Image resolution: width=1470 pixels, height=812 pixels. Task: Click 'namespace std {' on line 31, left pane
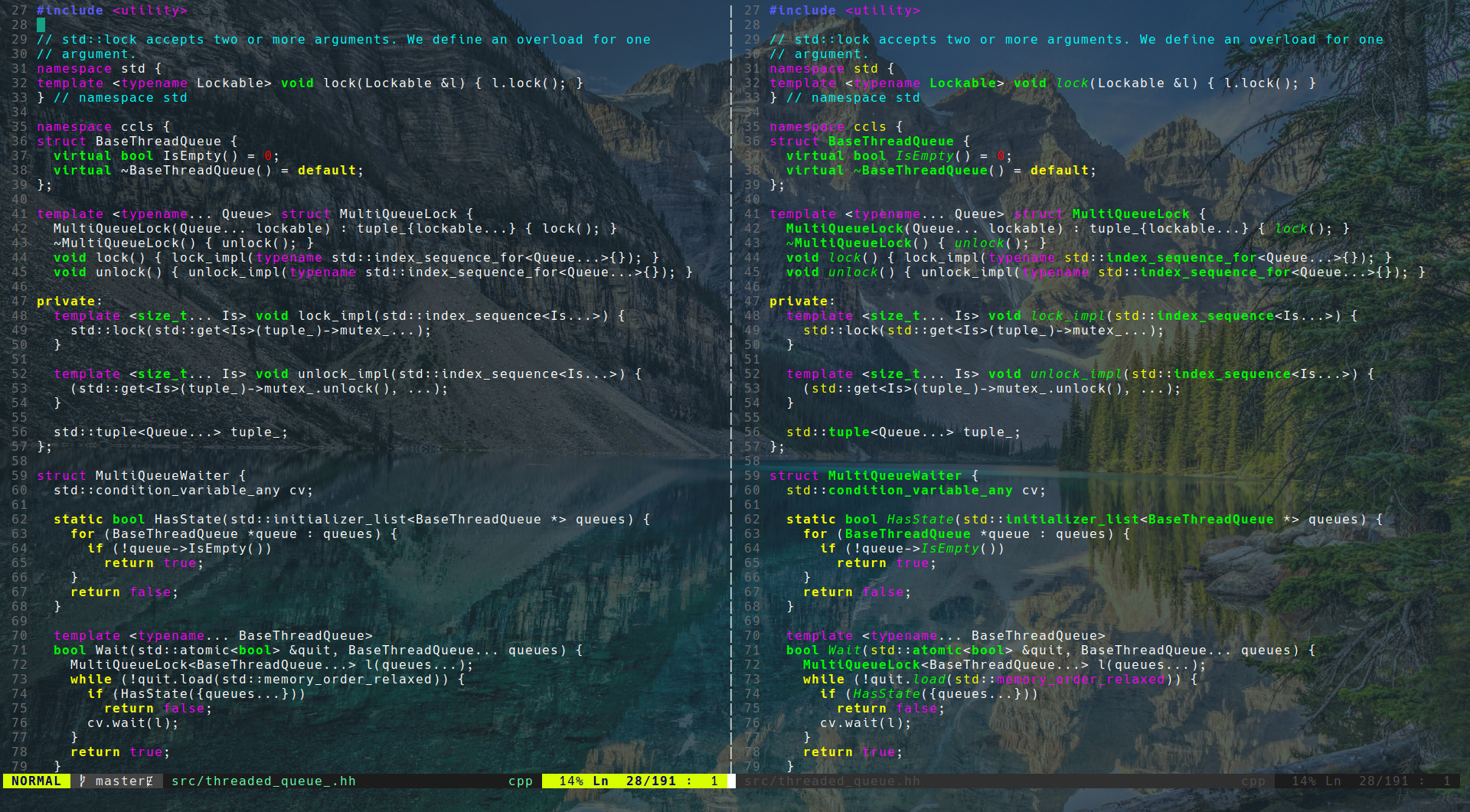[x=100, y=68]
